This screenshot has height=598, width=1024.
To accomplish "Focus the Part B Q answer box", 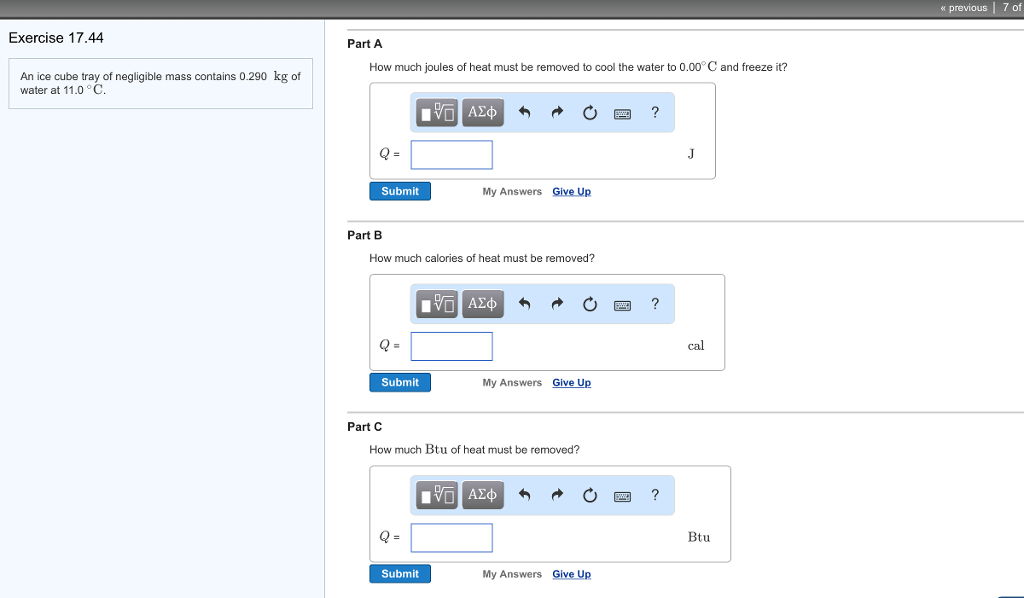I will [451, 346].
